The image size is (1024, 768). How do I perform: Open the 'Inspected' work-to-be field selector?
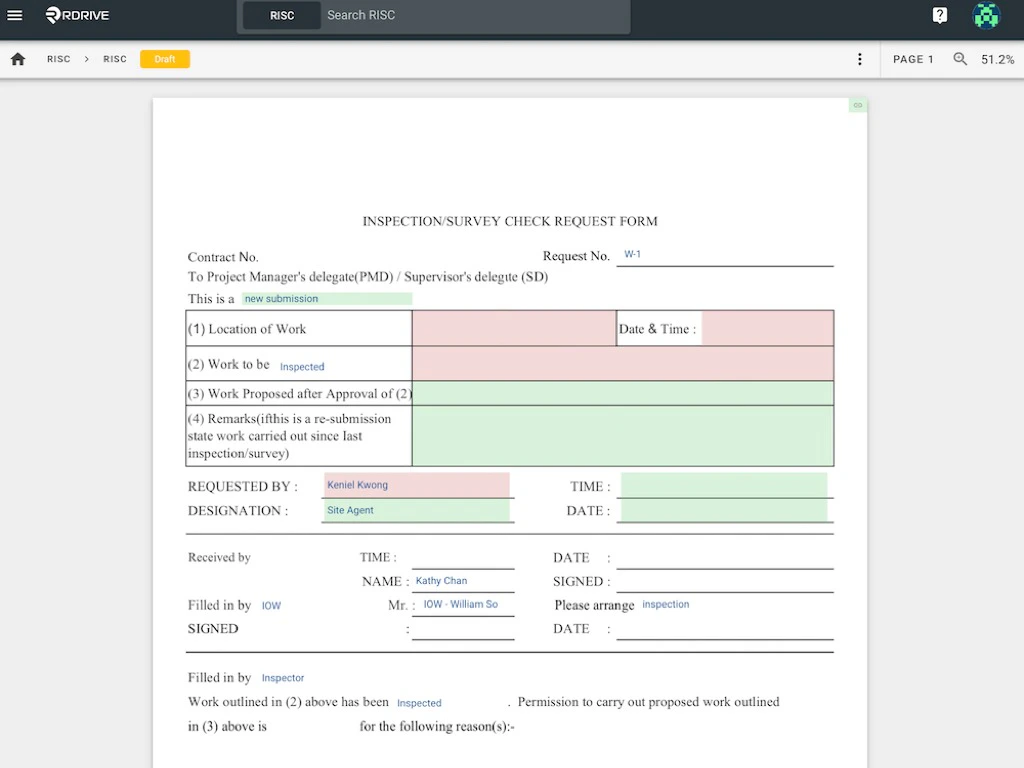pyautogui.click(x=302, y=366)
